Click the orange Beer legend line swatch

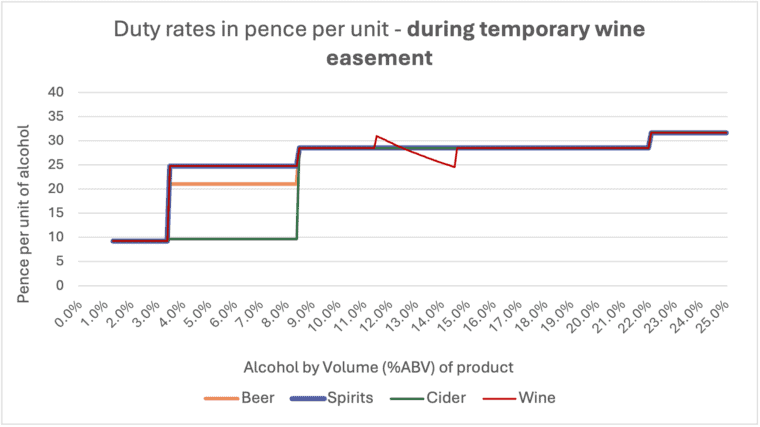click(220, 398)
